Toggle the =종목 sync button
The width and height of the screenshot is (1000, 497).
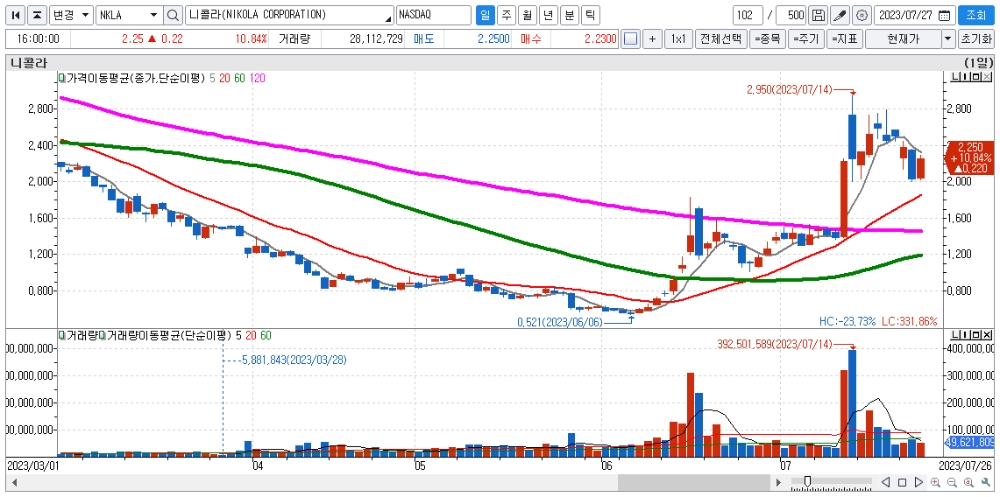[767, 39]
